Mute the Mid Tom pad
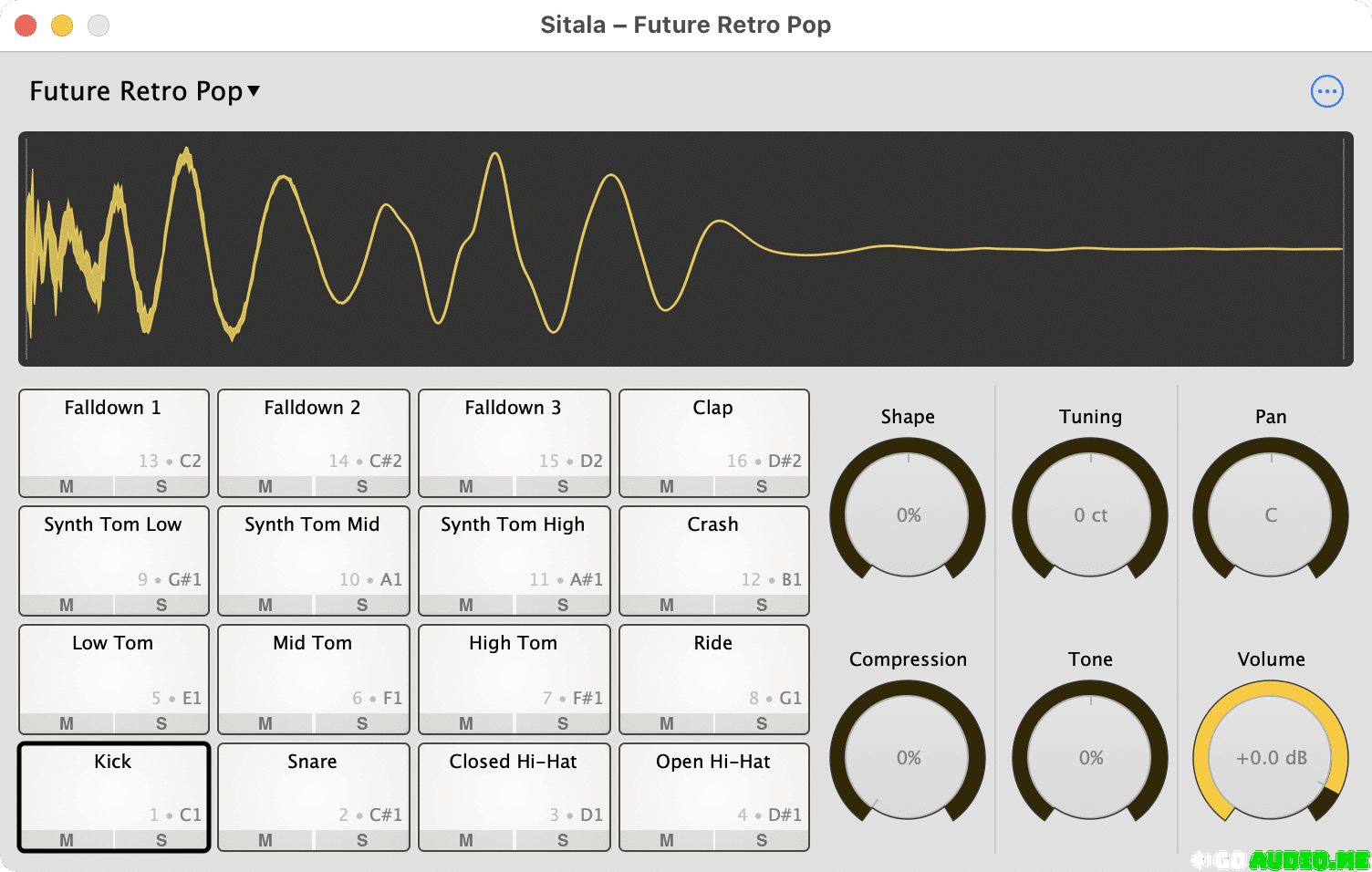 click(x=265, y=723)
